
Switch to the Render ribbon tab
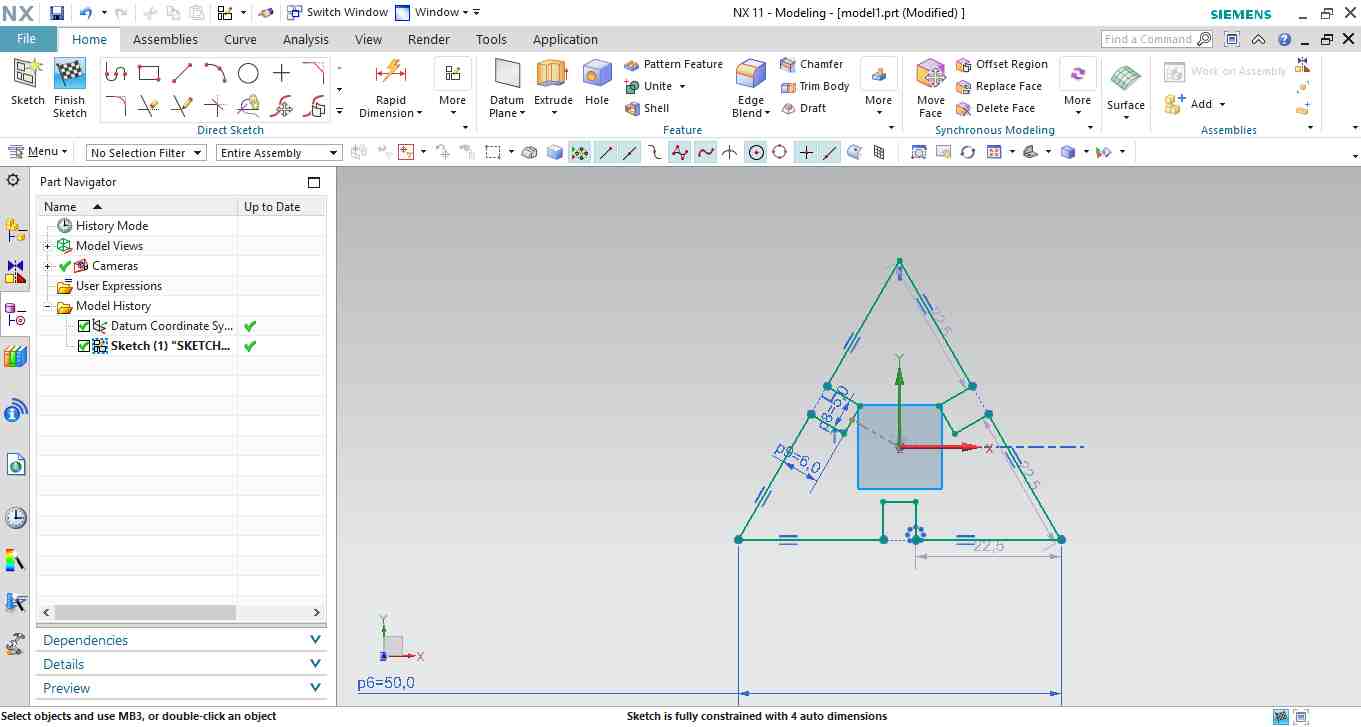pyautogui.click(x=429, y=40)
